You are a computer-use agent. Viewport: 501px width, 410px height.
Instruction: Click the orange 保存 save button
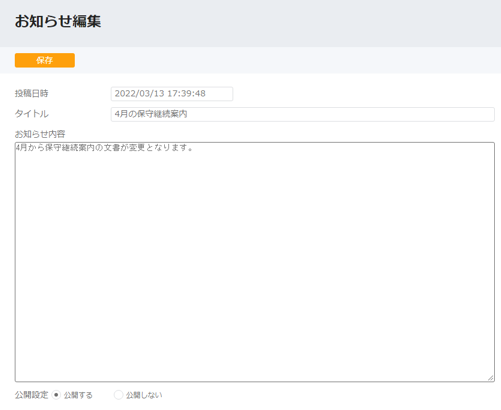coord(45,60)
